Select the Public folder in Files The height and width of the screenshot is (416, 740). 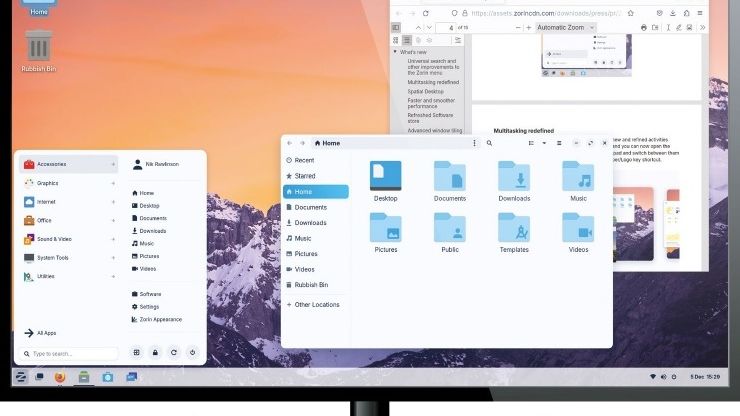450,232
